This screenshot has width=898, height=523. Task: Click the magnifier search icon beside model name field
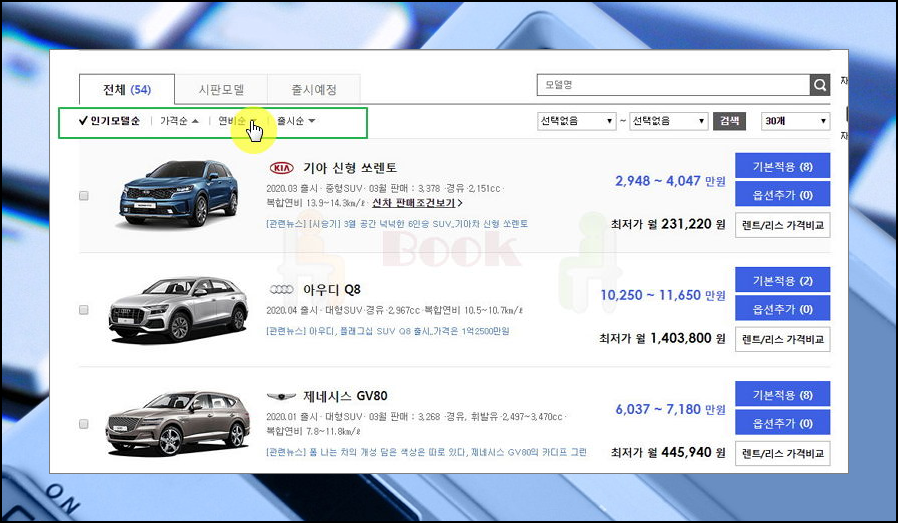click(820, 85)
